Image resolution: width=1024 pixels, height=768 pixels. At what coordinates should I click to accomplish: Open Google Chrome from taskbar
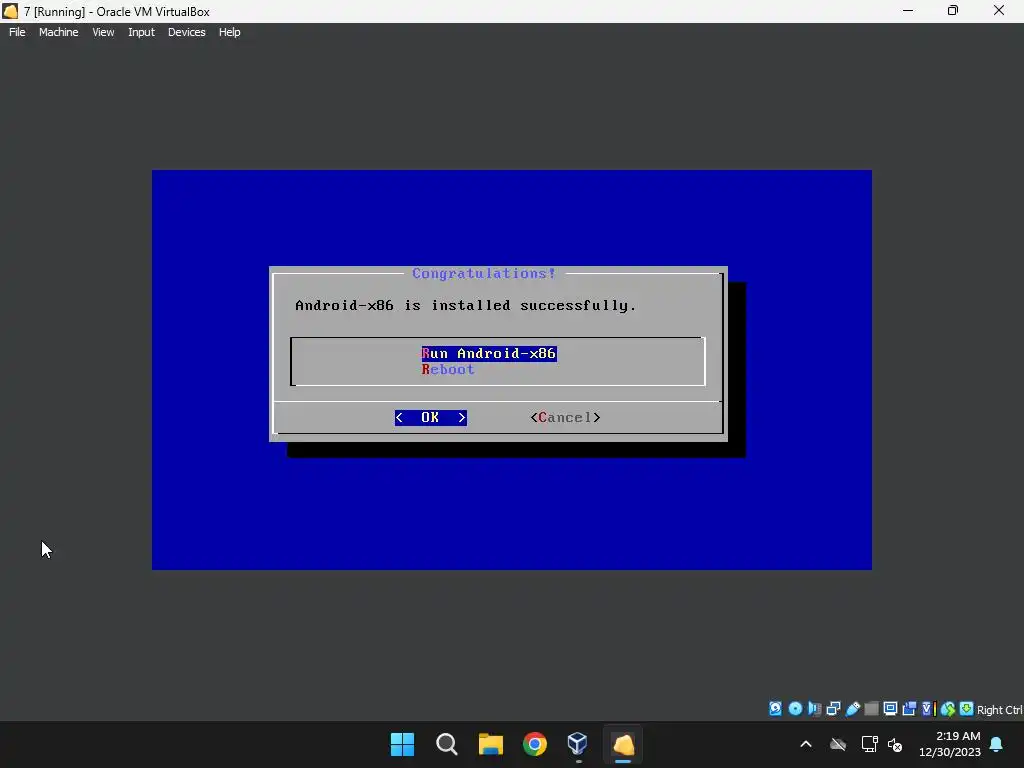tap(535, 744)
